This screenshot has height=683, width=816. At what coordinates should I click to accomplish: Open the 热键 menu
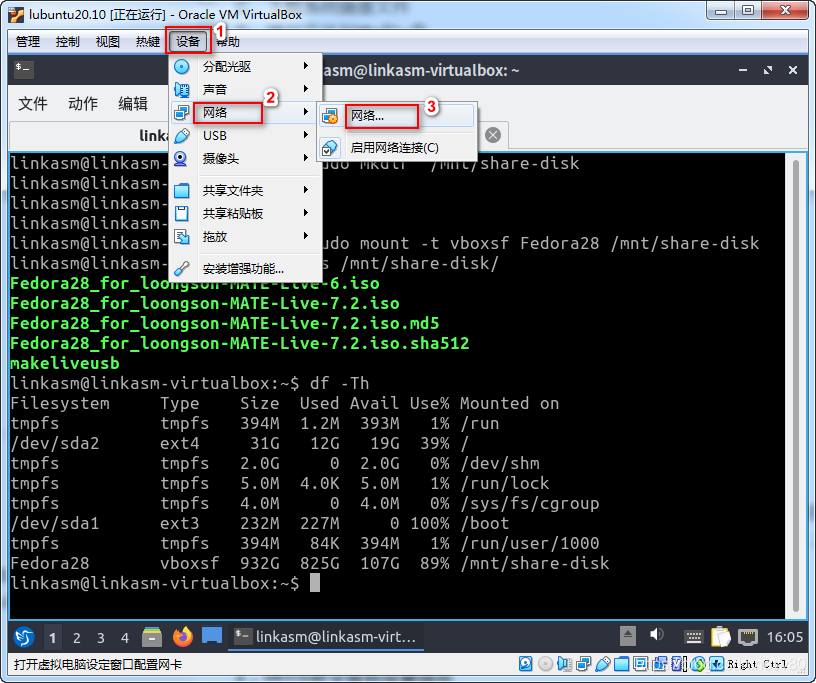[148, 41]
